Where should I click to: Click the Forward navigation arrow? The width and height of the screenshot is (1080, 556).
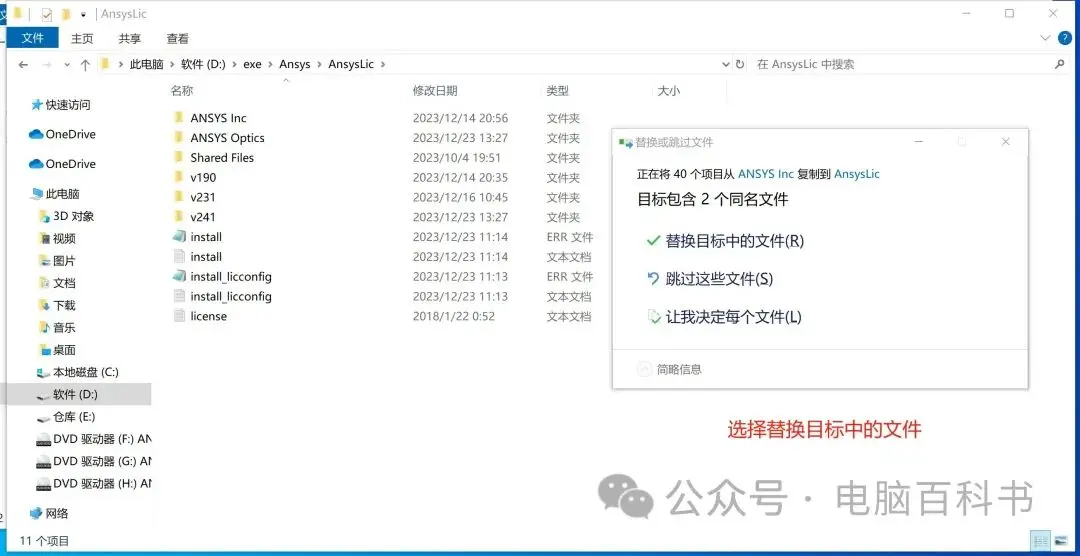pyautogui.click(x=47, y=65)
